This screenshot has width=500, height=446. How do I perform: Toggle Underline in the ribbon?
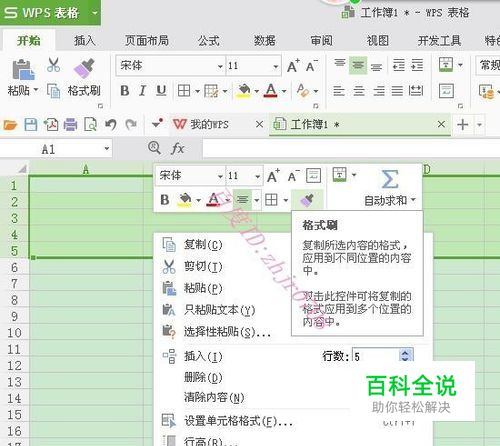pos(161,91)
